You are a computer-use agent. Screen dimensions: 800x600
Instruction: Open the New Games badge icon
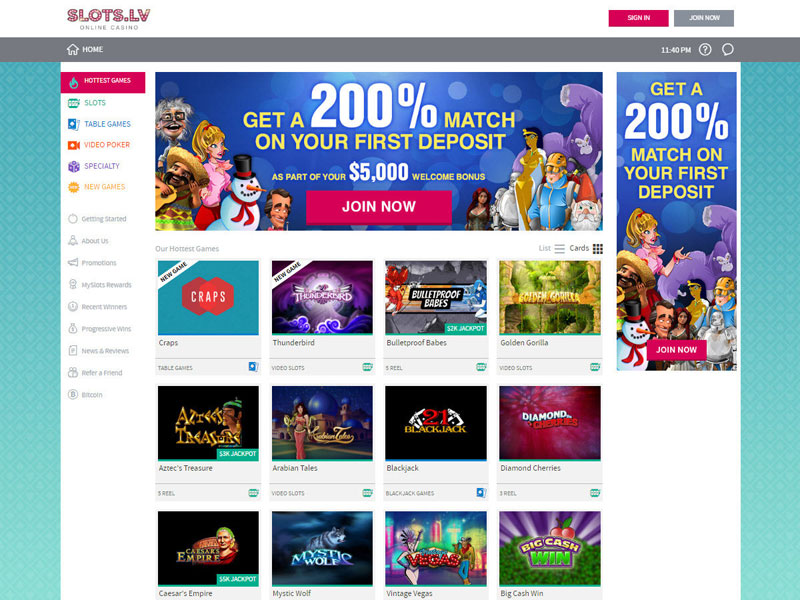(x=74, y=187)
